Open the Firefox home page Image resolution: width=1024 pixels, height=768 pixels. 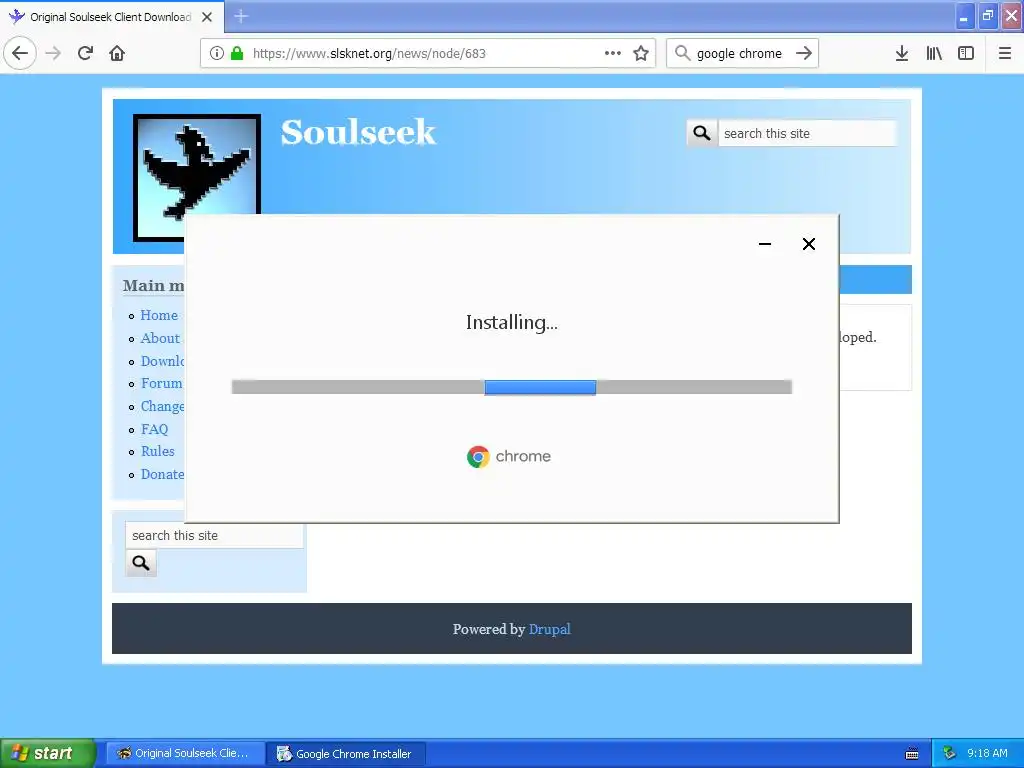coord(117,53)
